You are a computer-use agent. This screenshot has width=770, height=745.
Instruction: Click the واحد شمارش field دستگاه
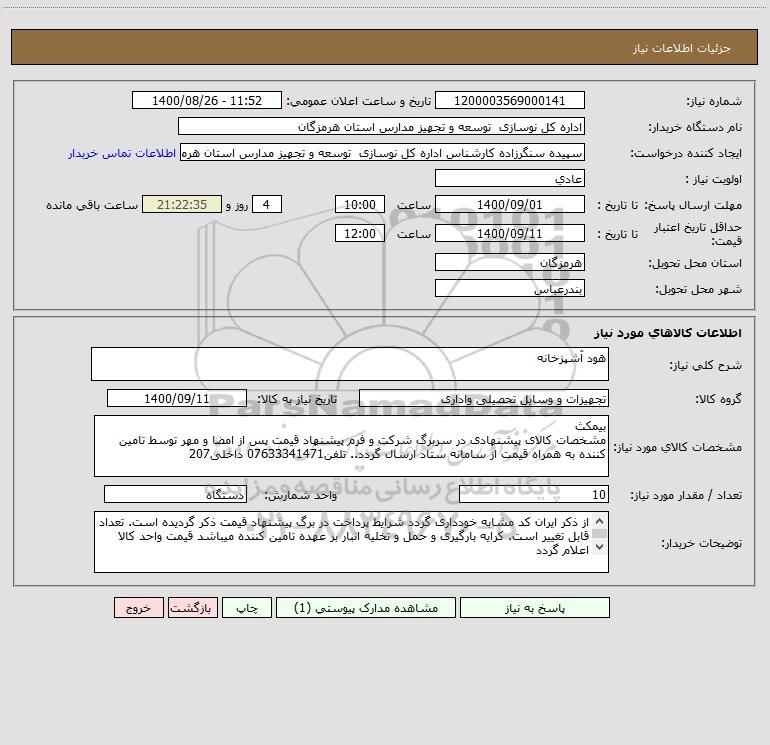pyautogui.click(x=175, y=494)
